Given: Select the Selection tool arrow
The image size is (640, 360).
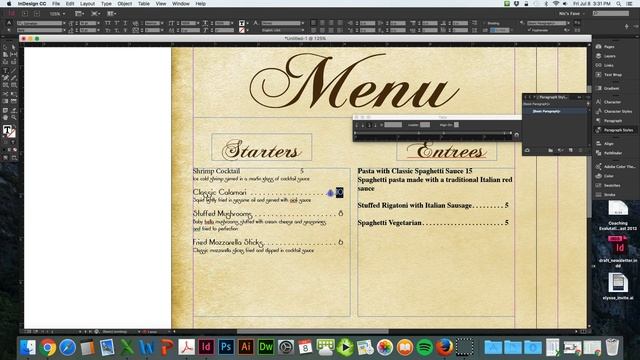Looking at the screenshot, I should coord(5,47).
